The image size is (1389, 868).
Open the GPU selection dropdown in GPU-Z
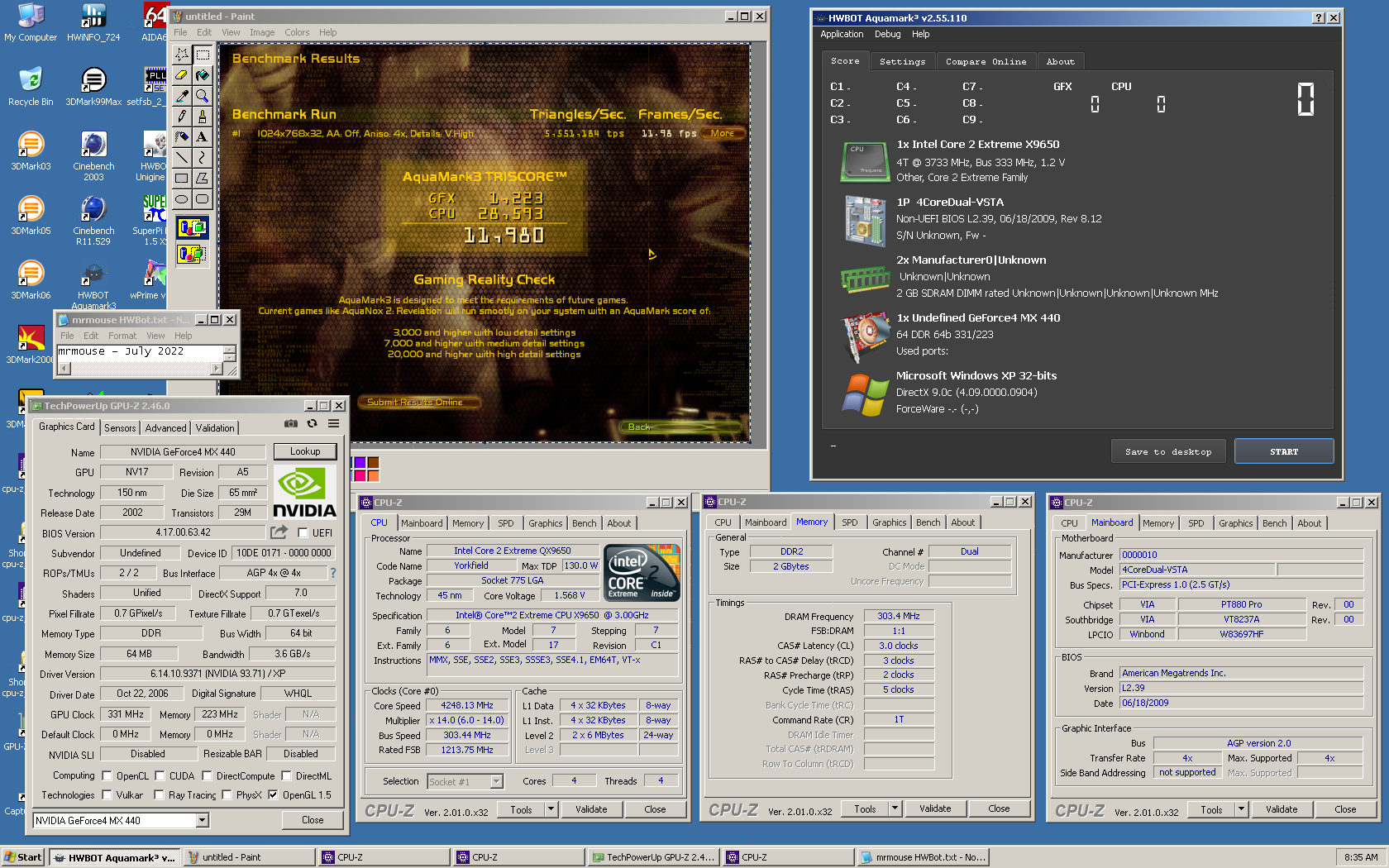tap(202, 820)
